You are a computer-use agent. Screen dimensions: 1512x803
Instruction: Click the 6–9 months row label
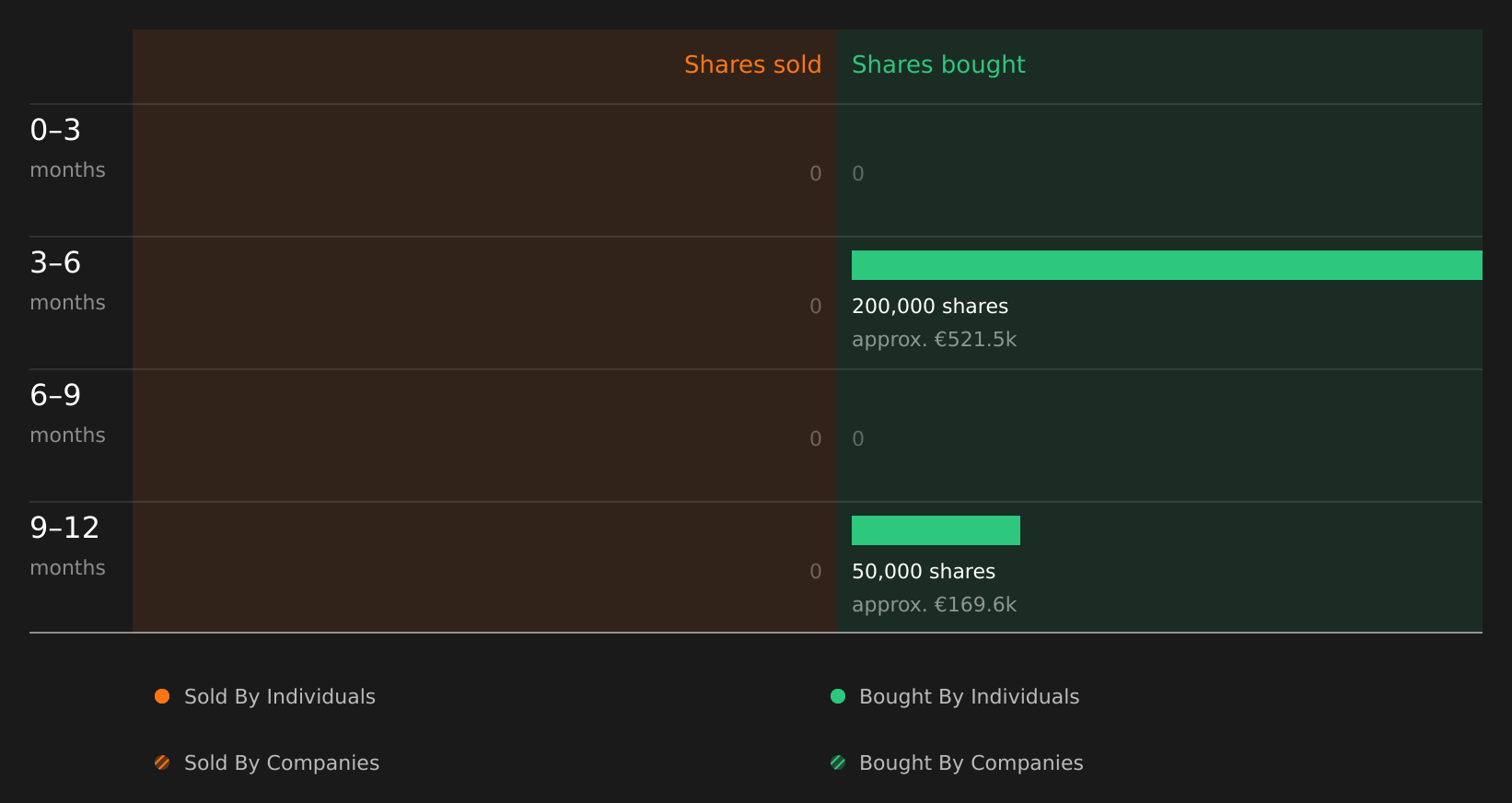pos(67,413)
